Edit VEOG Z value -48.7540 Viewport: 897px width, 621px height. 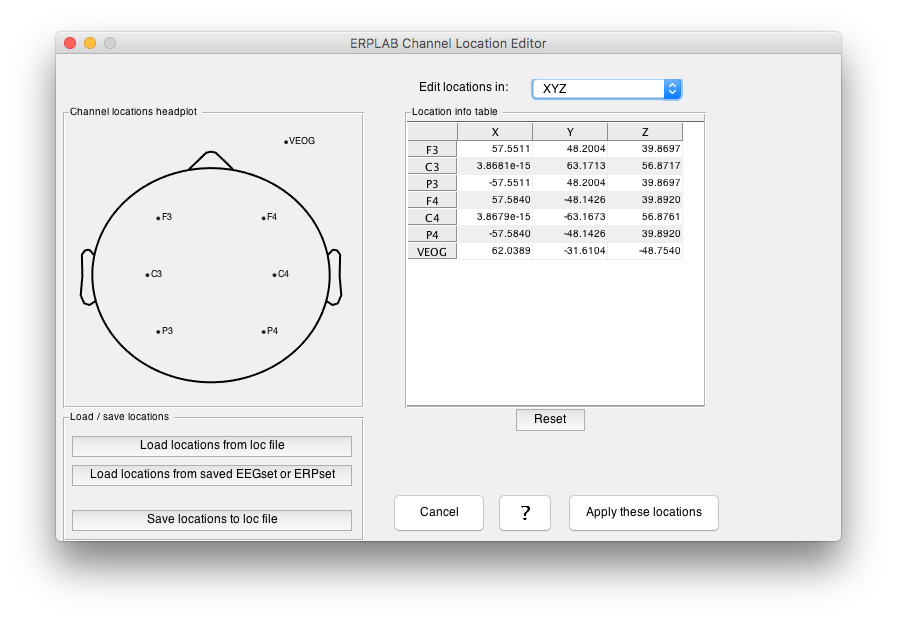click(645, 250)
